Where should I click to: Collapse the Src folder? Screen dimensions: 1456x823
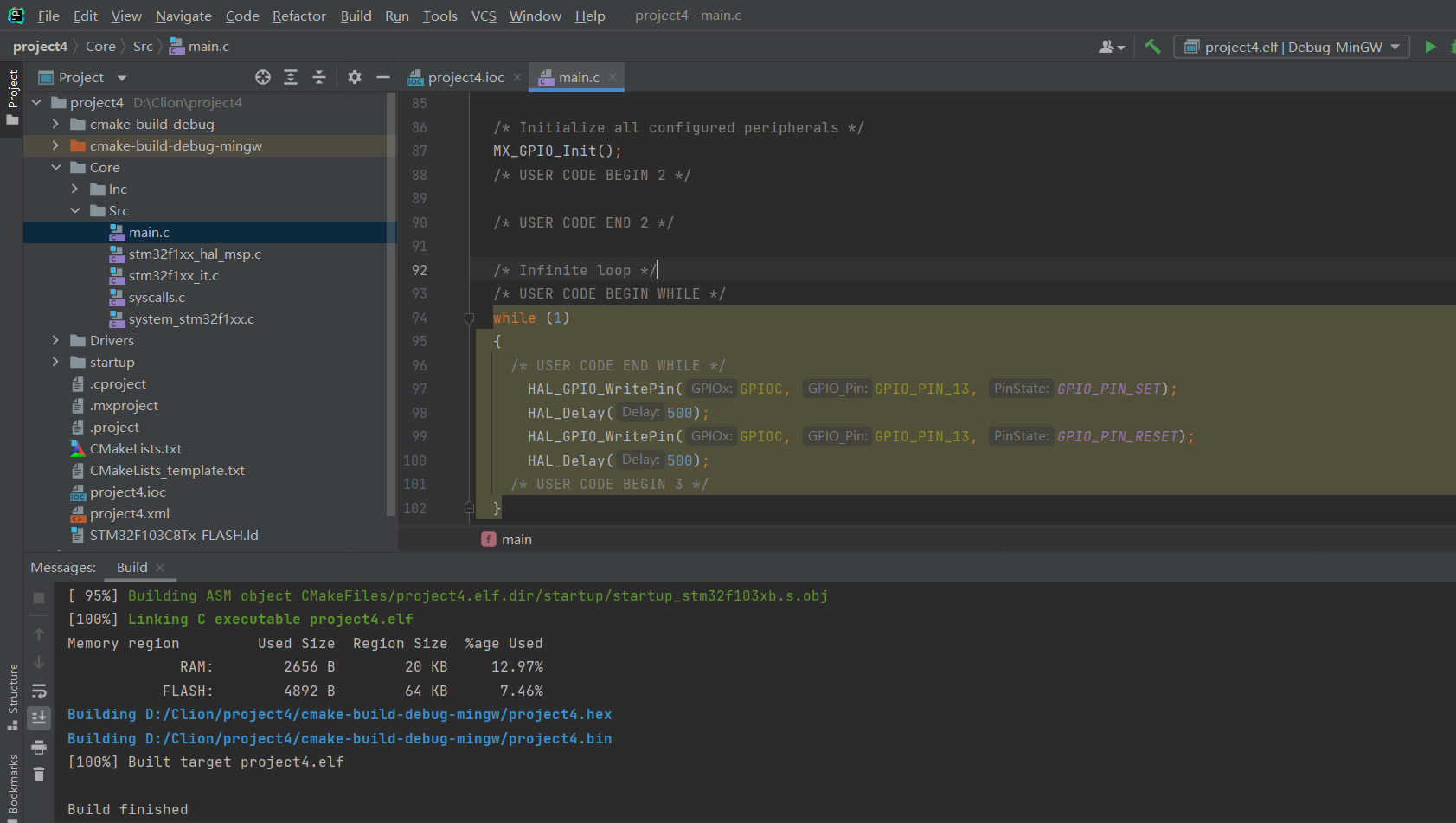click(x=75, y=210)
